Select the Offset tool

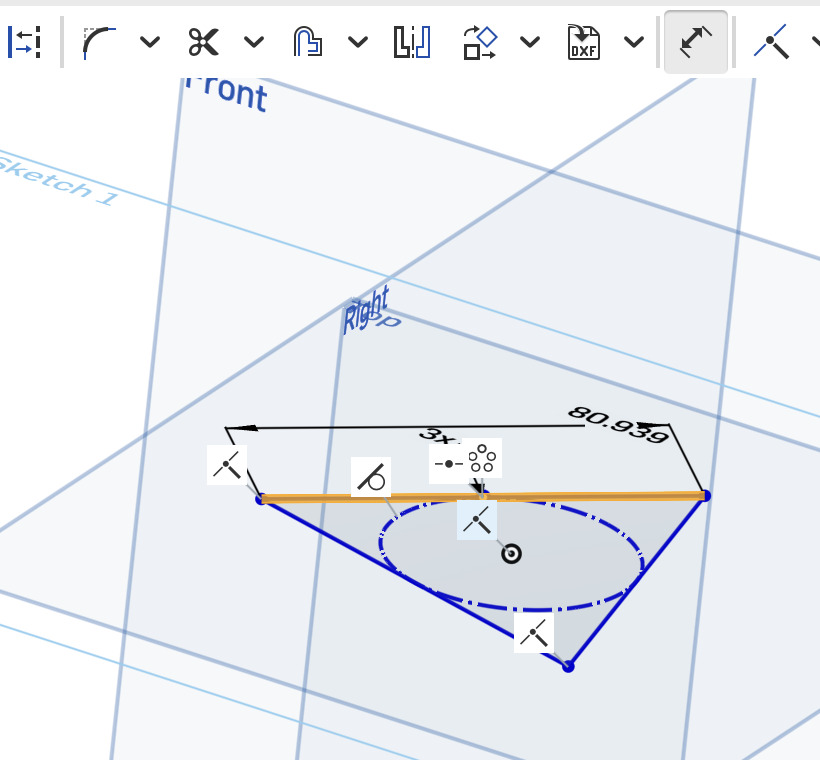pos(308,42)
